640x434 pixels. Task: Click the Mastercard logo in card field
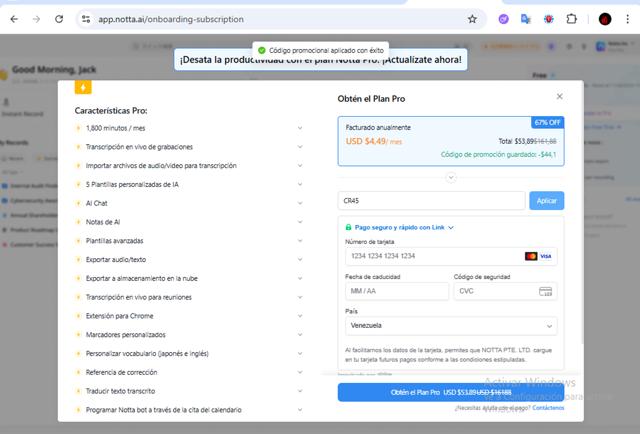(531, 256)
